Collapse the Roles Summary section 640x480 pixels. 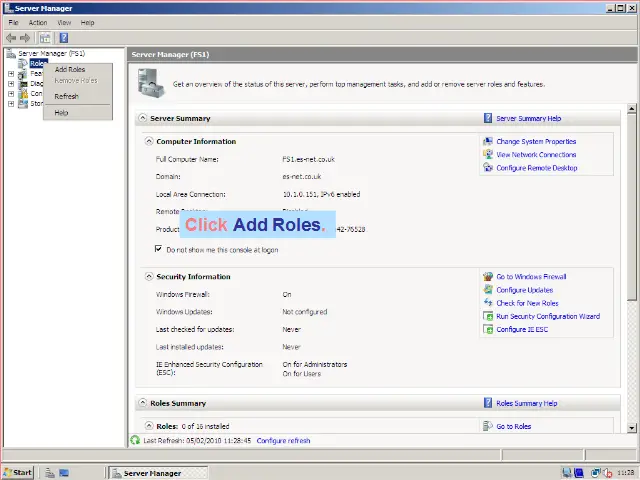tap(142, 403)
